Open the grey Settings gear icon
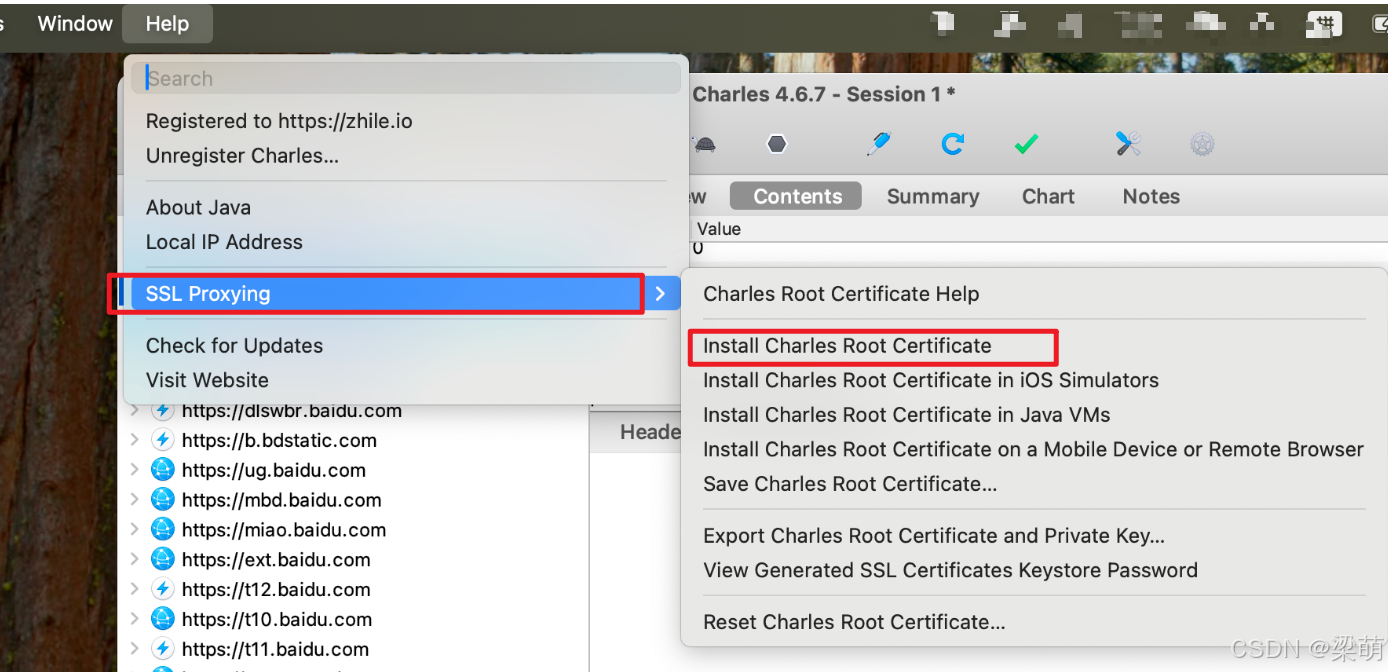1388x672 pixels. [x=1202, y=144]
